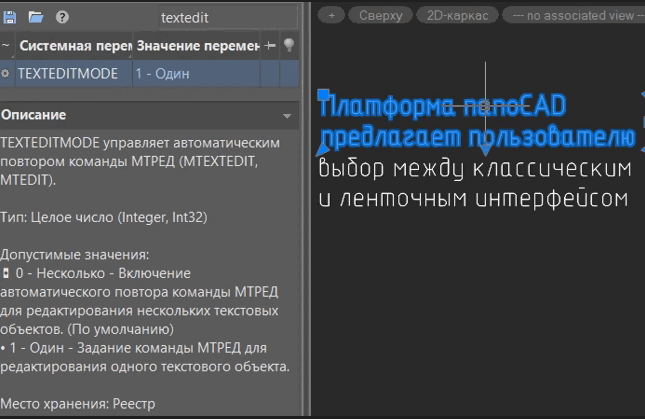
Task: Click the 'Допустимые значения:' description line
Action: click(74, 255)
